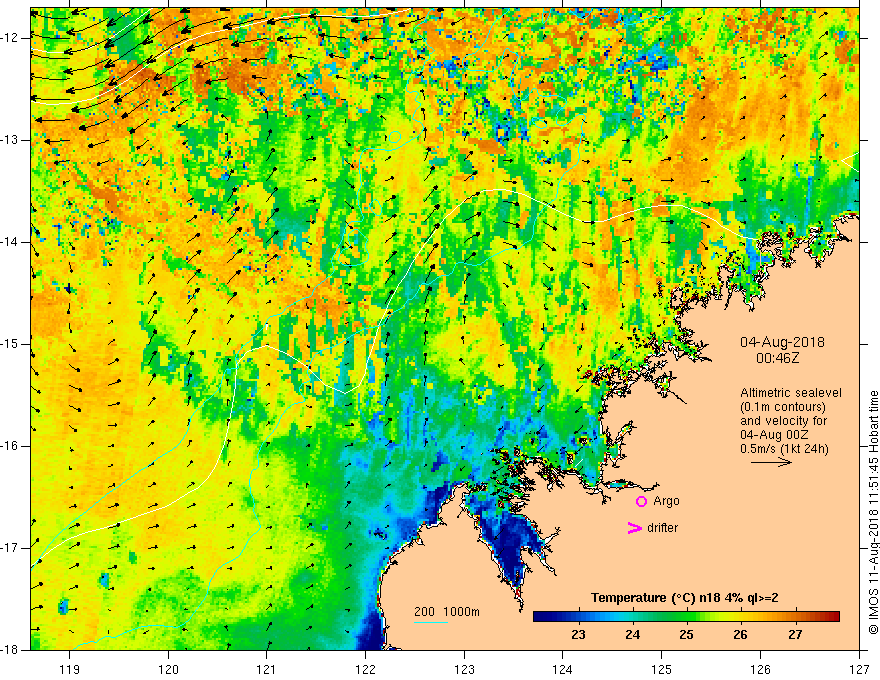This screenshot has width=880, height=680.
Task: Click the 0.5m/s velocity scale arrow
Action: pos(771,462)
